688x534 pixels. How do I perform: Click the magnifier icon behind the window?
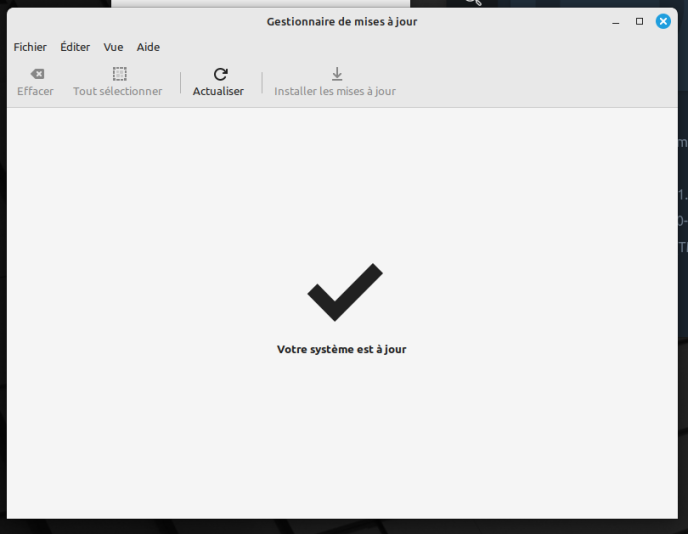click(x=473, y=3)
